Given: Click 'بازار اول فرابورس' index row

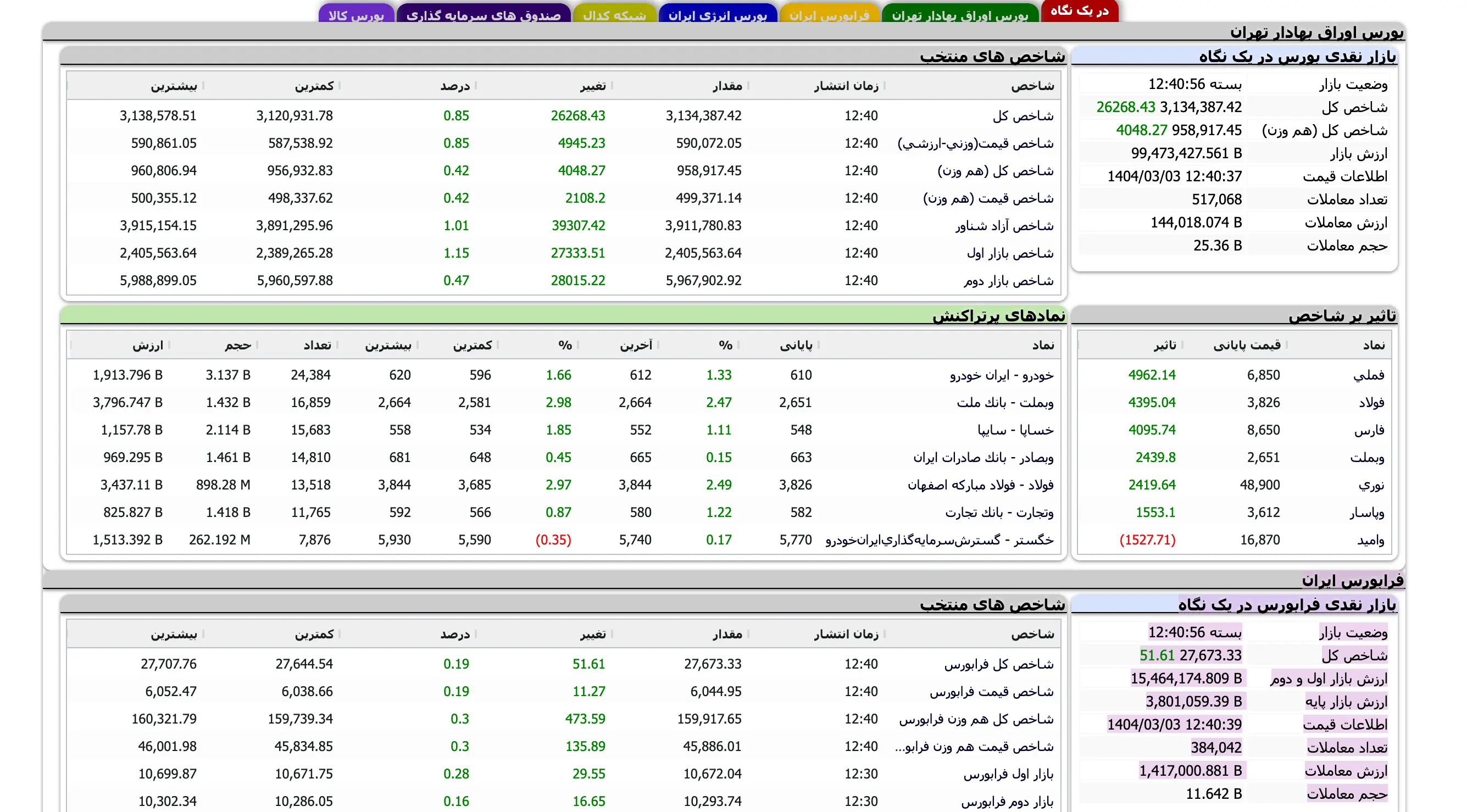Looking at the screenshot, I should (563, 774).
